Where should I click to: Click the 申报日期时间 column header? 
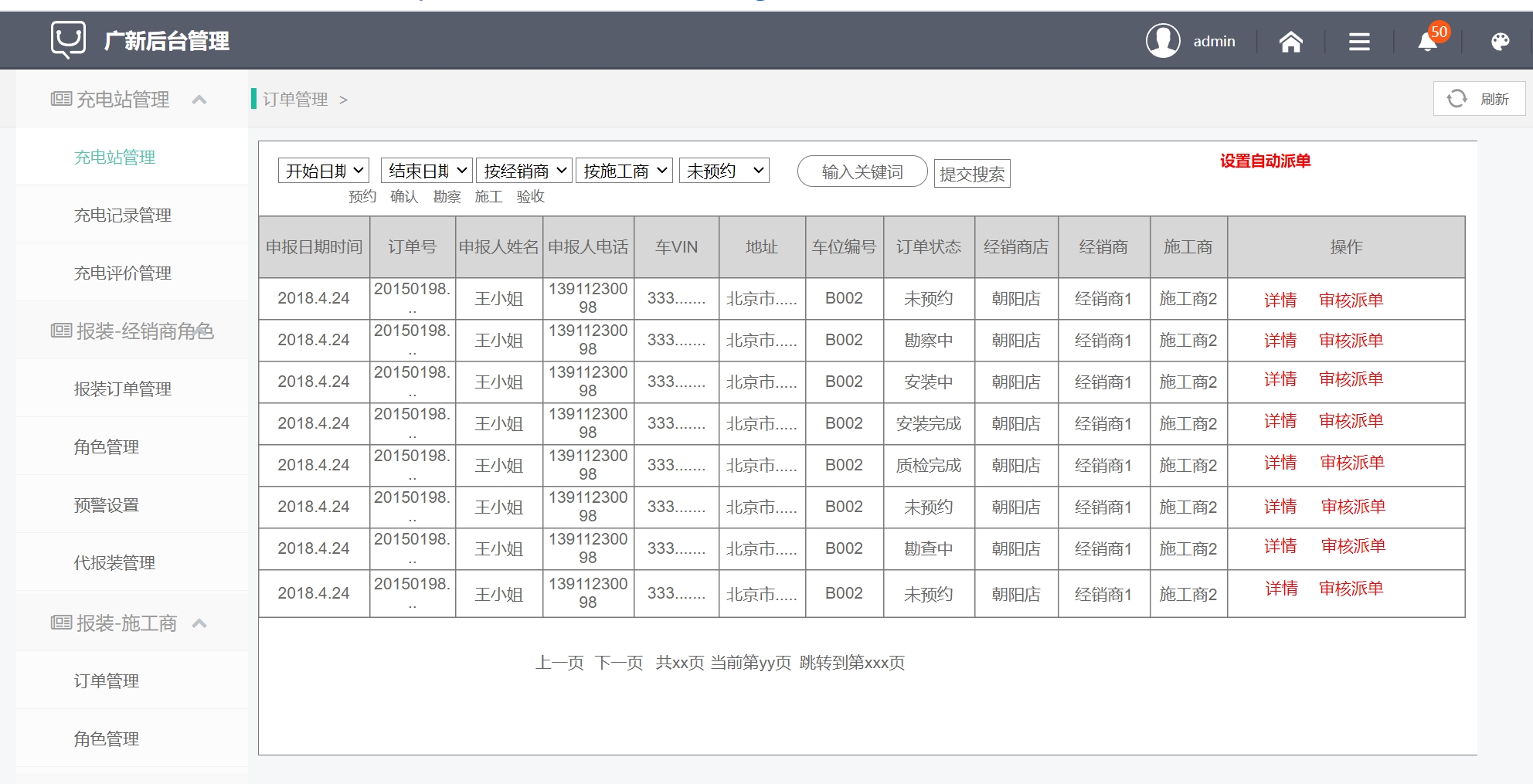pos(314,246)
